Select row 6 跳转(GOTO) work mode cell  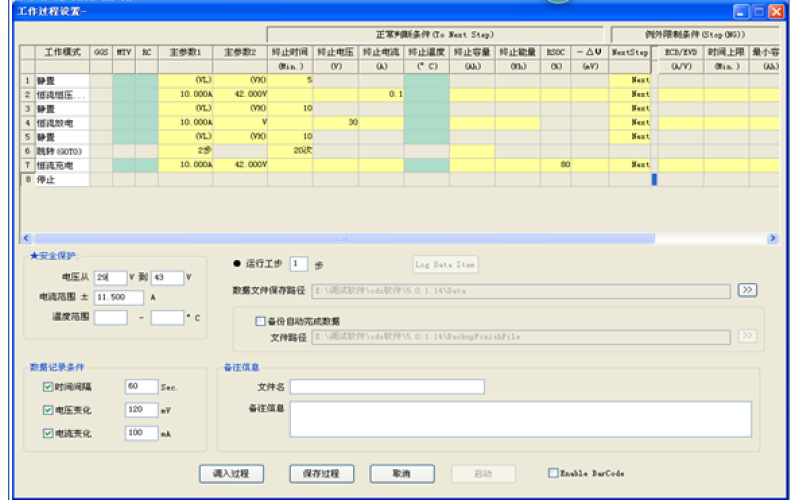tap(62, 151)
